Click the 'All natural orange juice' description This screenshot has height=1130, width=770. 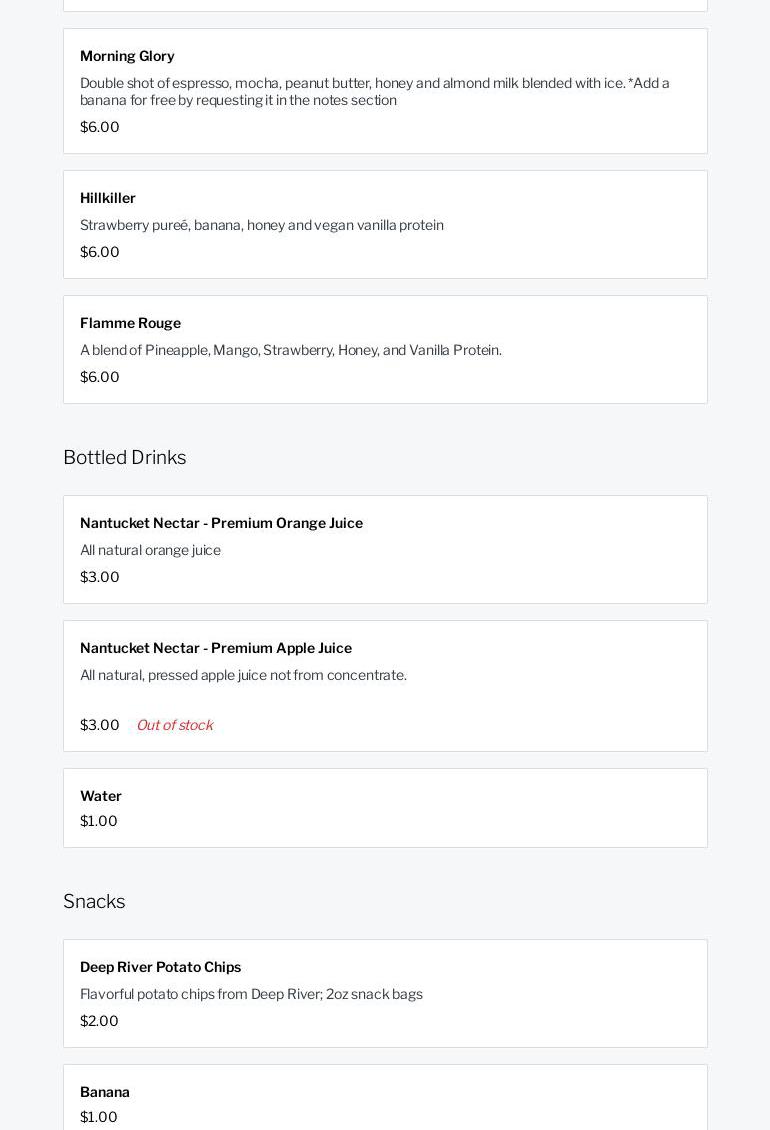[x=150, y=550]
